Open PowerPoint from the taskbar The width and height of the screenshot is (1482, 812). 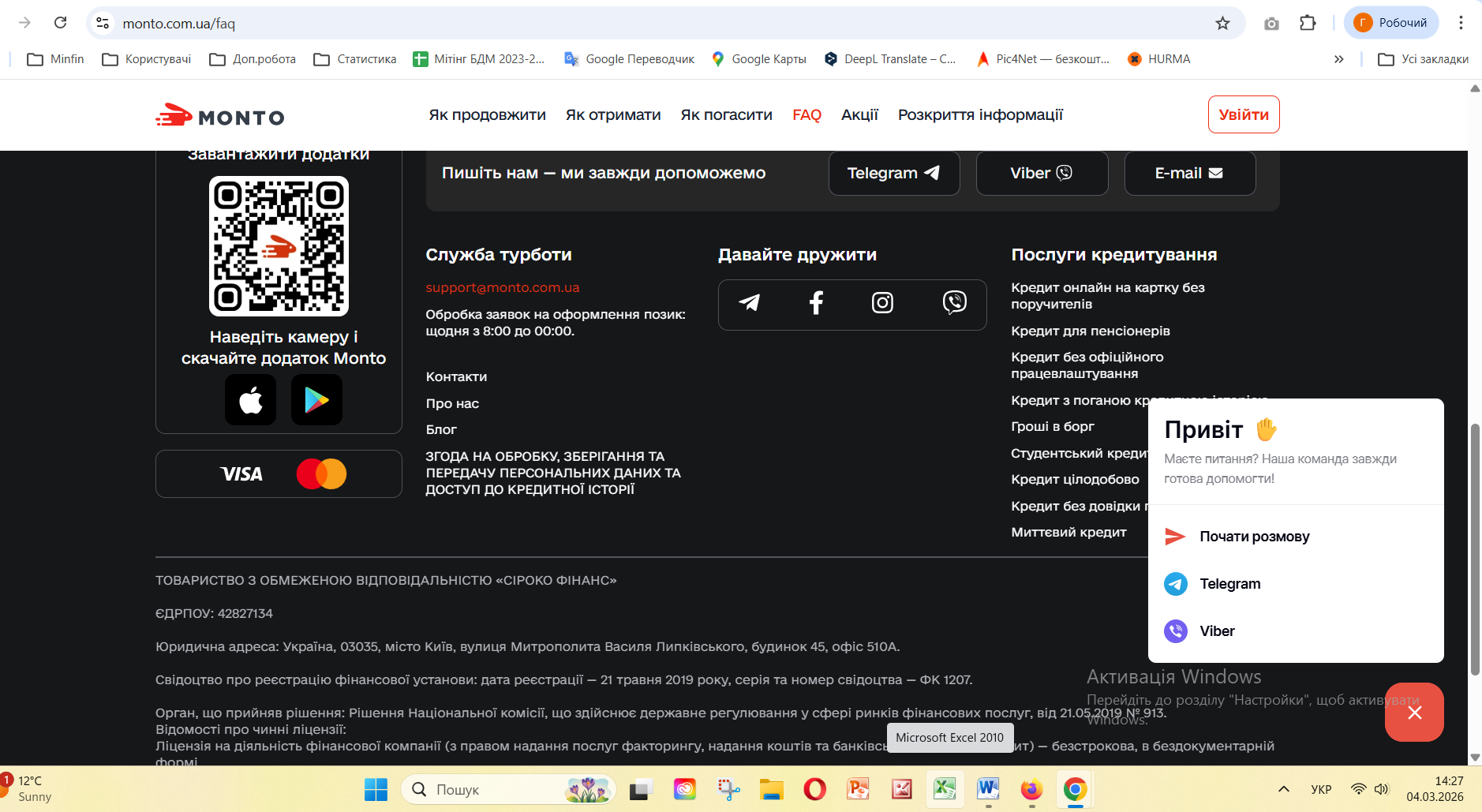coord(858,789)
